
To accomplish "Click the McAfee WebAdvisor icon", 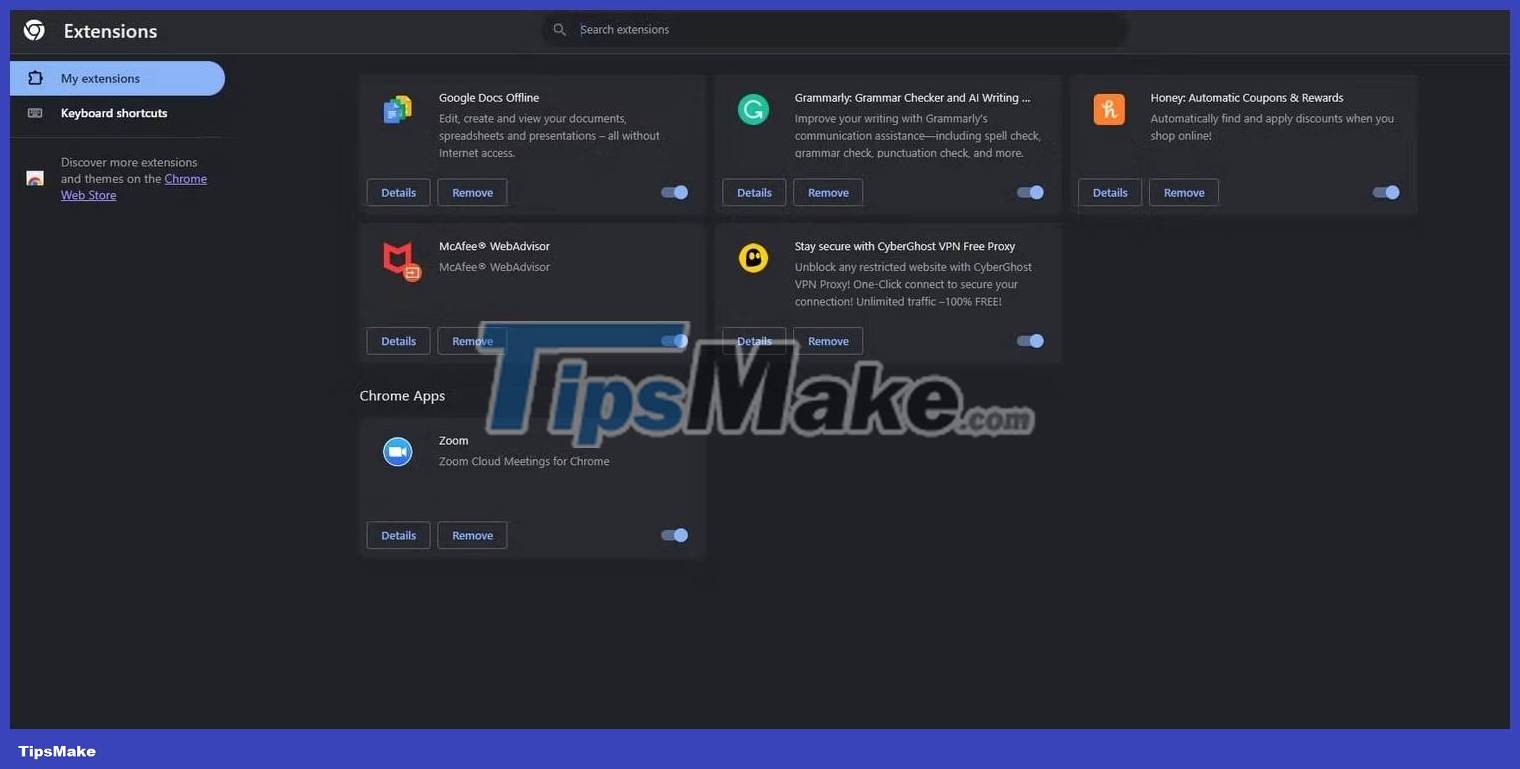I will (x=400, y=261).
